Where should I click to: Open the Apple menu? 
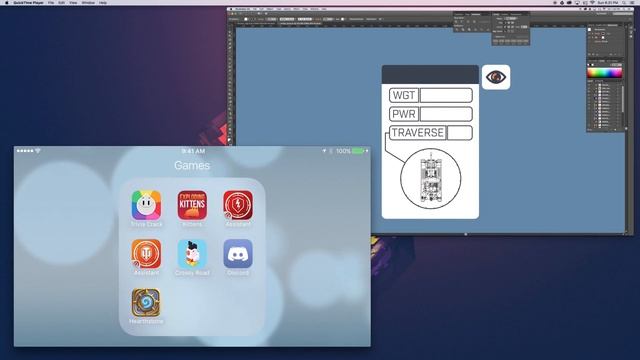pyautogui.click(x=6, y=2)
